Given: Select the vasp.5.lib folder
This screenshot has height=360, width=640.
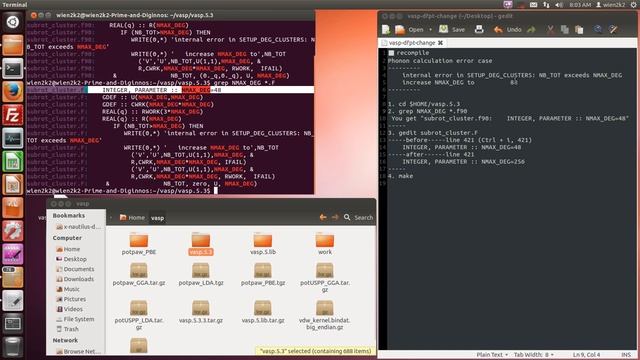Looking at the screenshot, I should [x=263, y=244].
